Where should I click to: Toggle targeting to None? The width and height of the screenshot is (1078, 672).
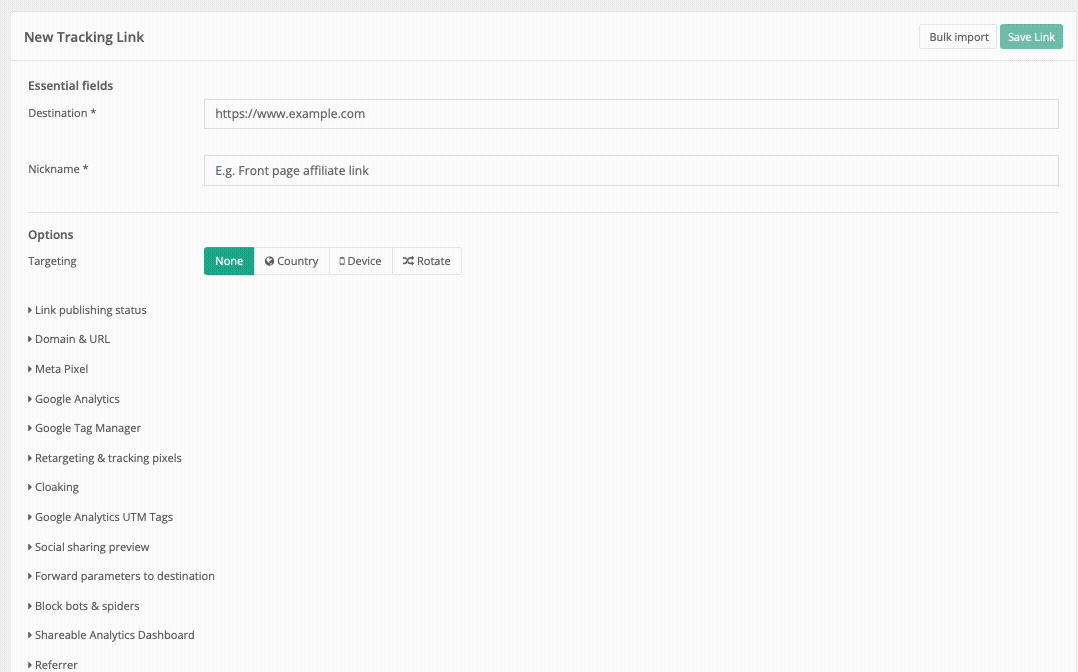228,260
